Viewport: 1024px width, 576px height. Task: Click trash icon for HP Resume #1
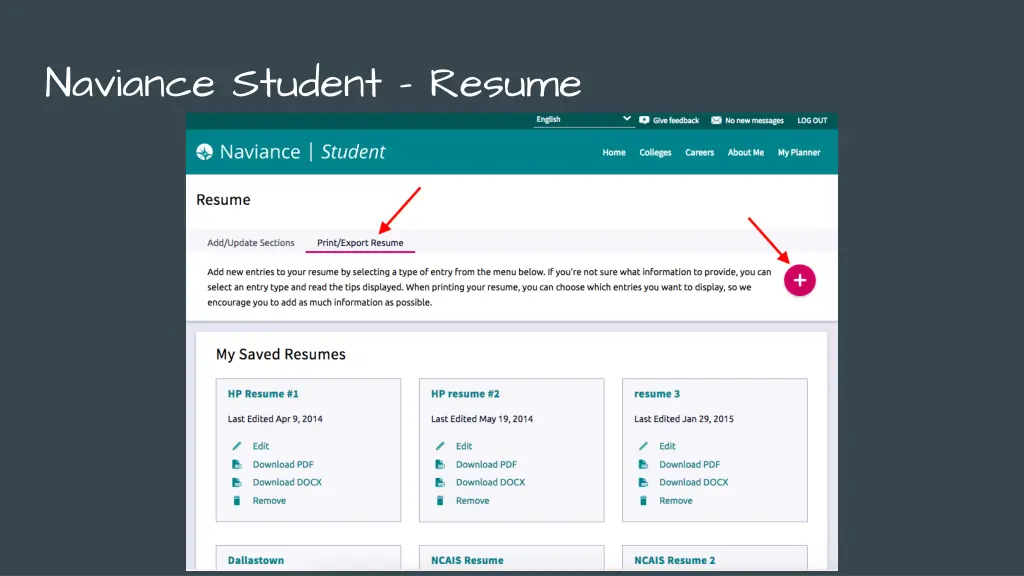(x=236, y=500)
